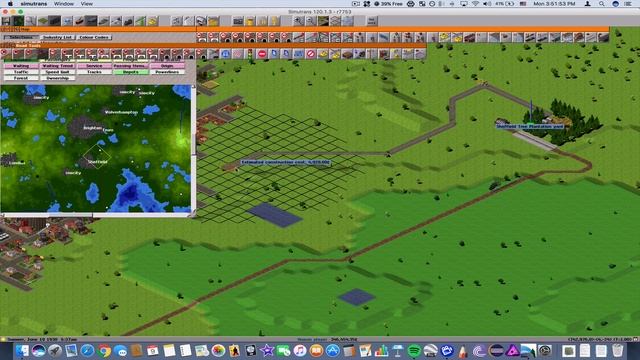Screen dimensions: 640x360
Task: Open the Window menu
Action: pos(64,4)
